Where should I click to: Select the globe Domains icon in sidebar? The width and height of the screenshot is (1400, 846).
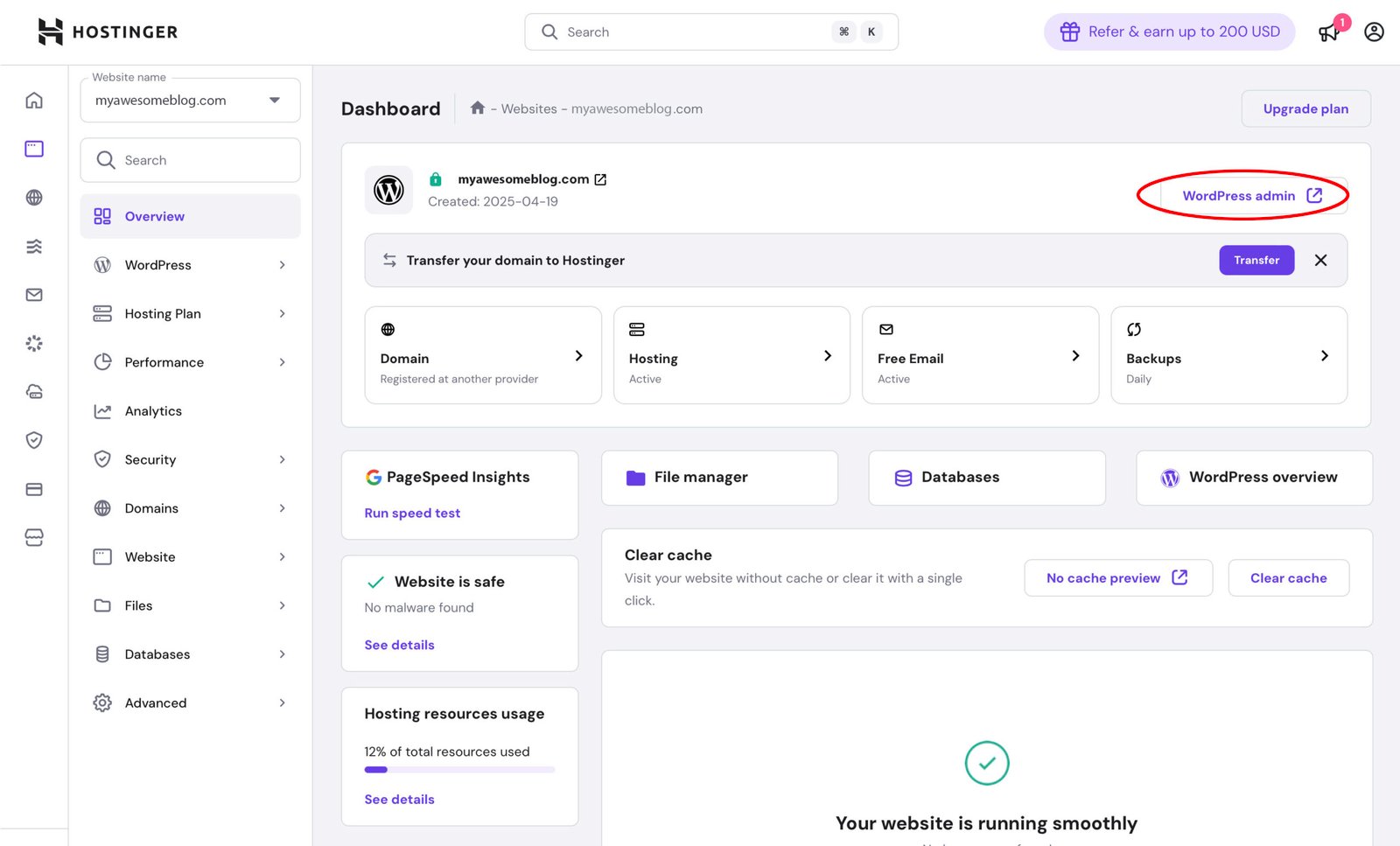click(33, 198)
